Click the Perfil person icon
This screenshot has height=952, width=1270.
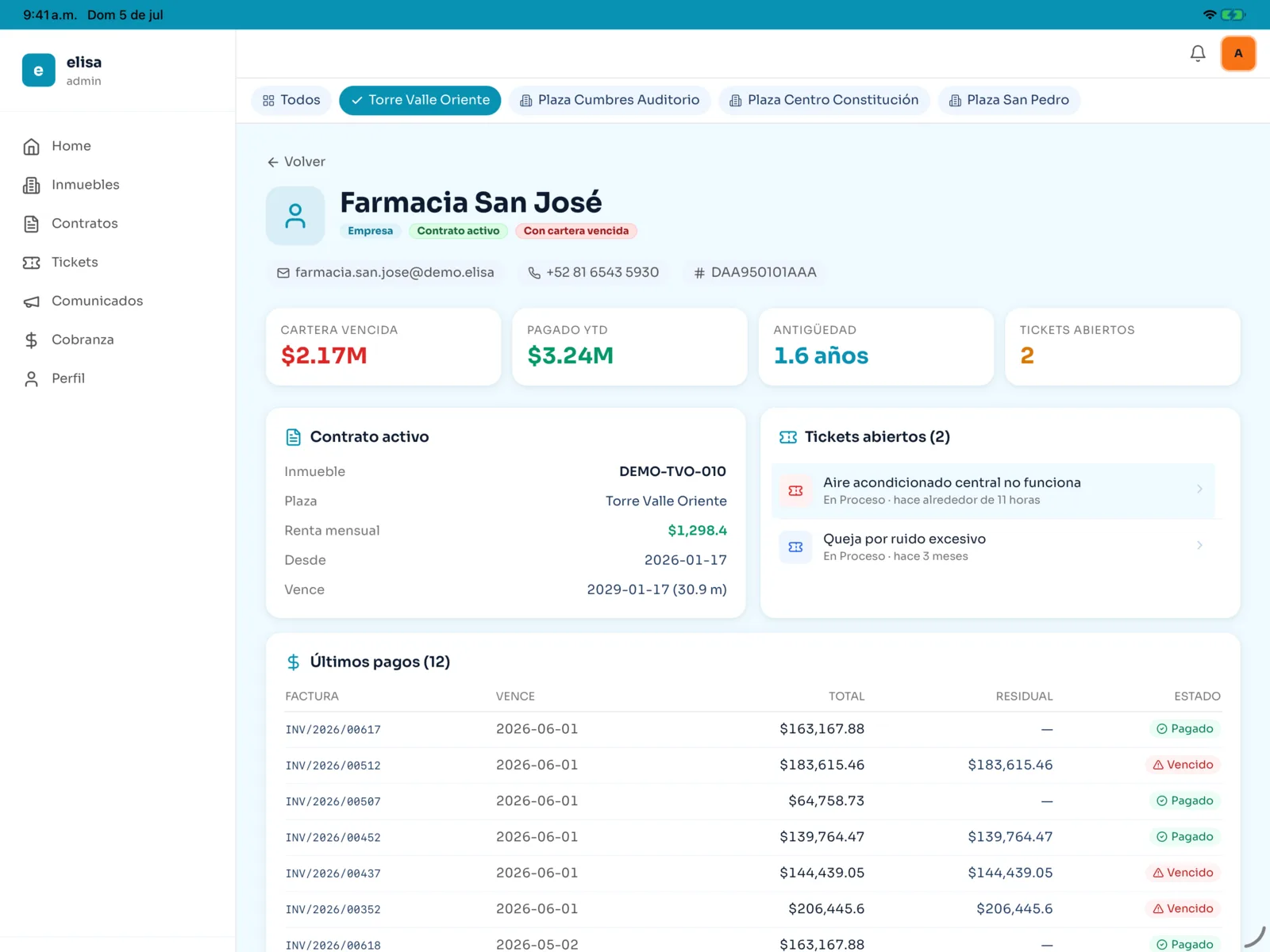[32, 379]
